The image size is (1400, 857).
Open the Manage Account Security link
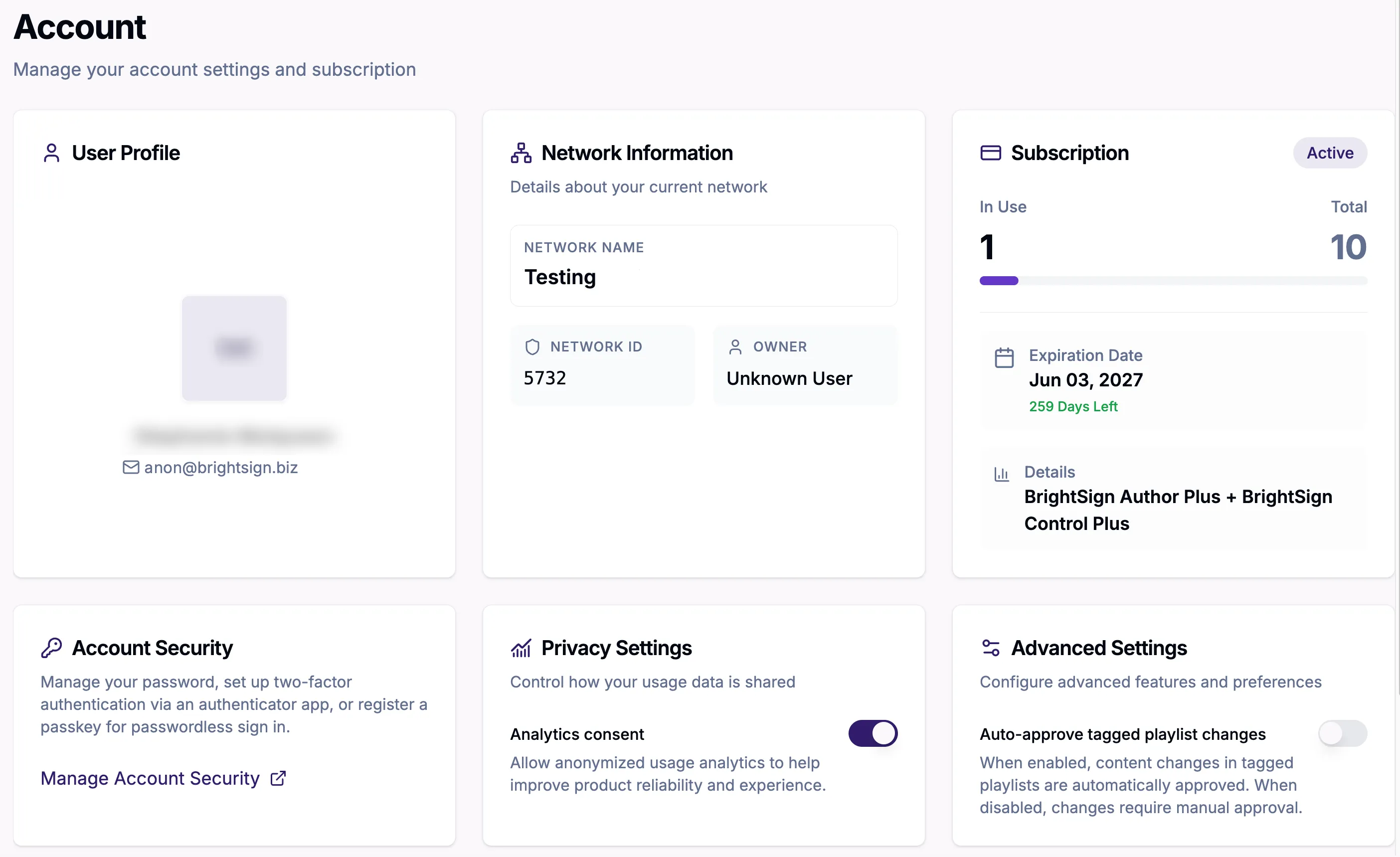(163, 778)
